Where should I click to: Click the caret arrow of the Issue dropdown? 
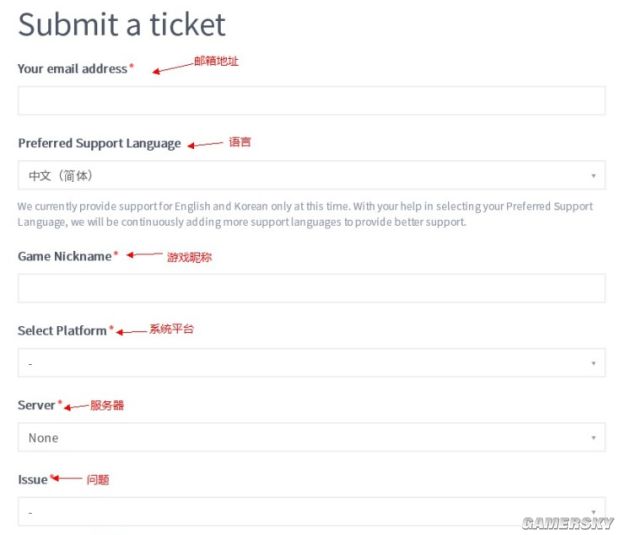point(593,512)
